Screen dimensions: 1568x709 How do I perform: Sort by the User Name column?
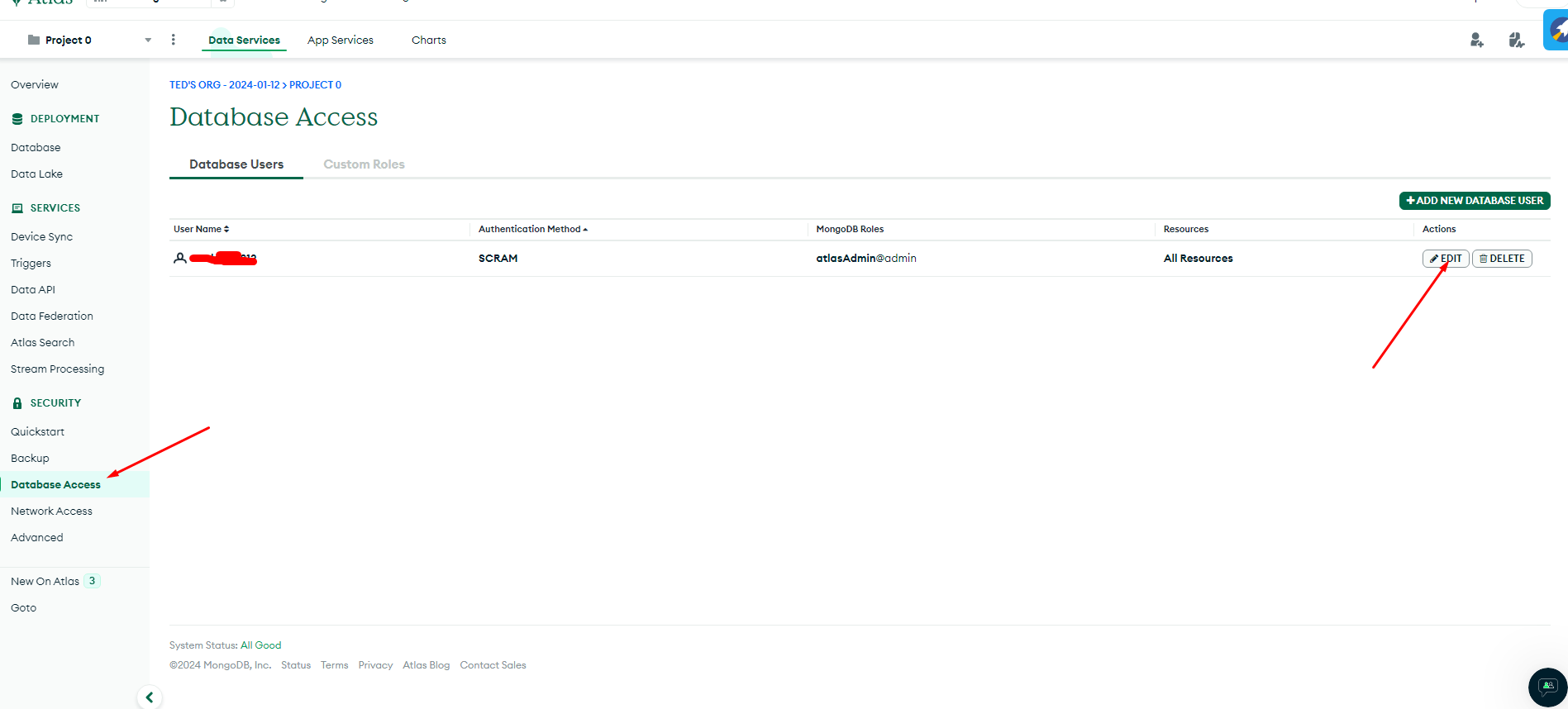click(x=201, y=229)
